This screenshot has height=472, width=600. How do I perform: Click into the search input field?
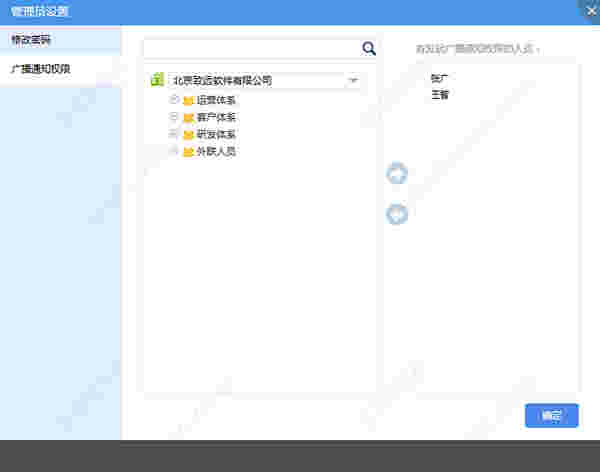click(253, 49)
